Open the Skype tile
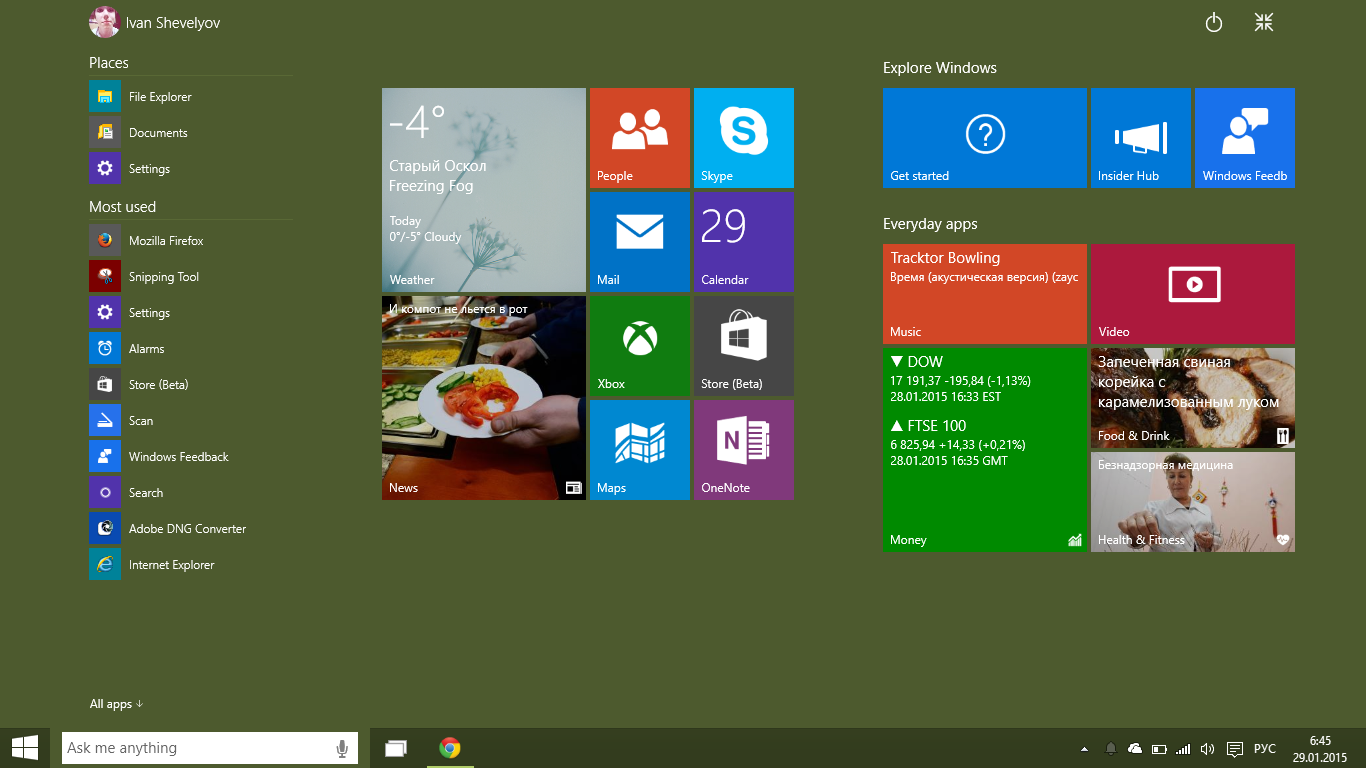1366x768 pixels. click(x=744, y=138)
